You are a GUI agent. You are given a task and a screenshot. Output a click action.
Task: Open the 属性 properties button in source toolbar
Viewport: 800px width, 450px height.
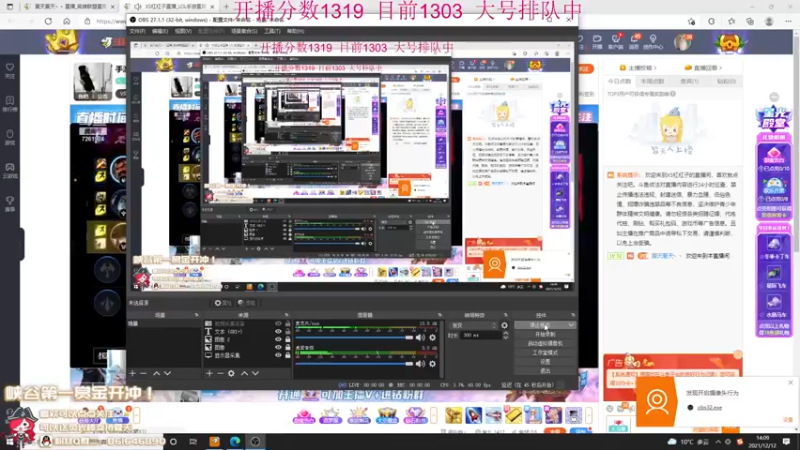(222, 303)
